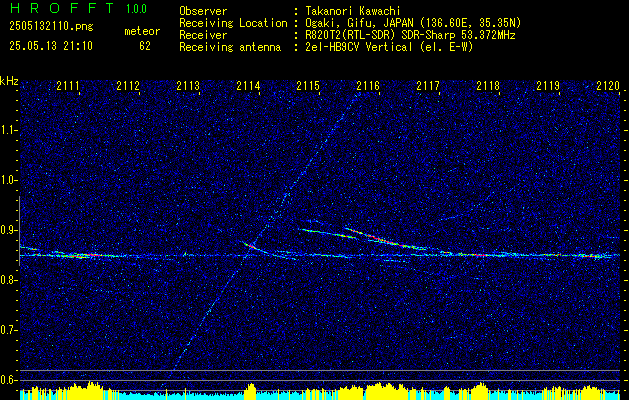629x400 pixels.
Task: Click yellow signal-level peak below 2118
Action: 480,390
